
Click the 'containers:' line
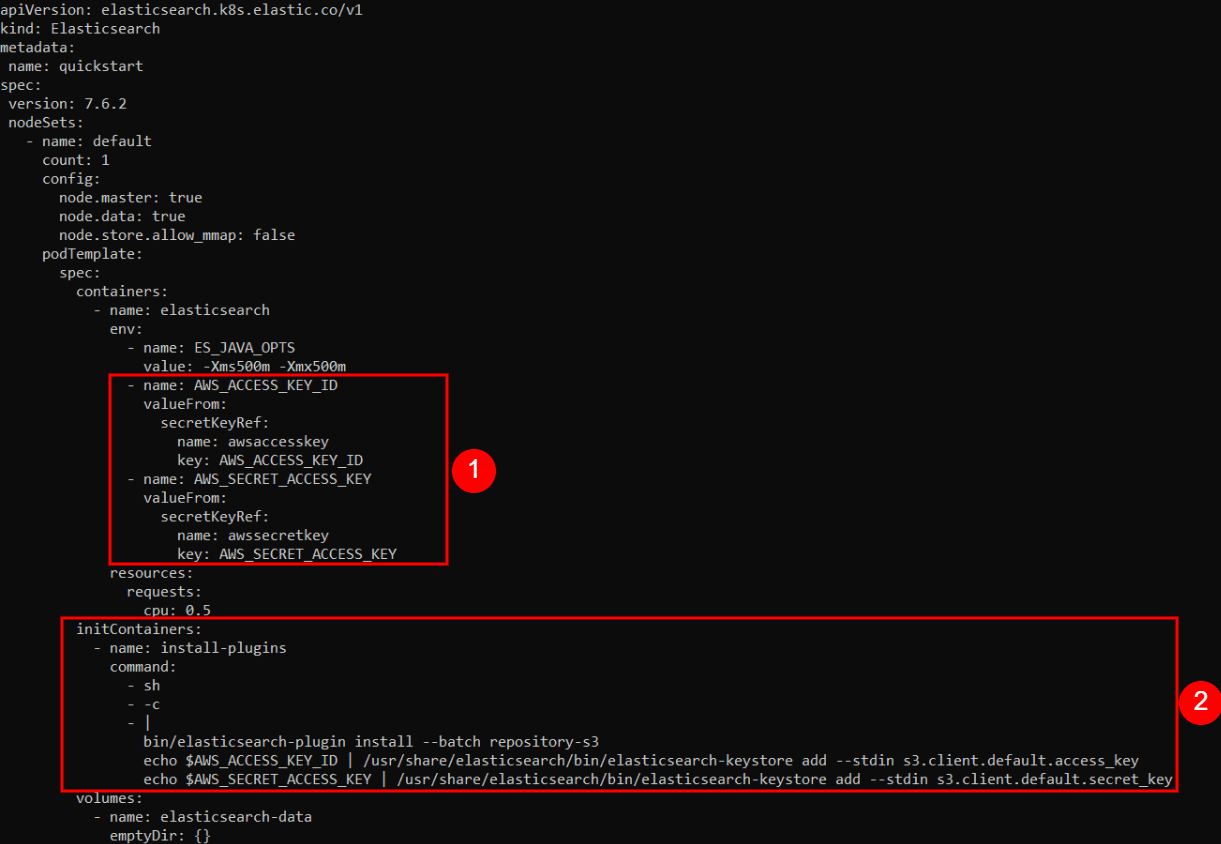click(122, 291)
